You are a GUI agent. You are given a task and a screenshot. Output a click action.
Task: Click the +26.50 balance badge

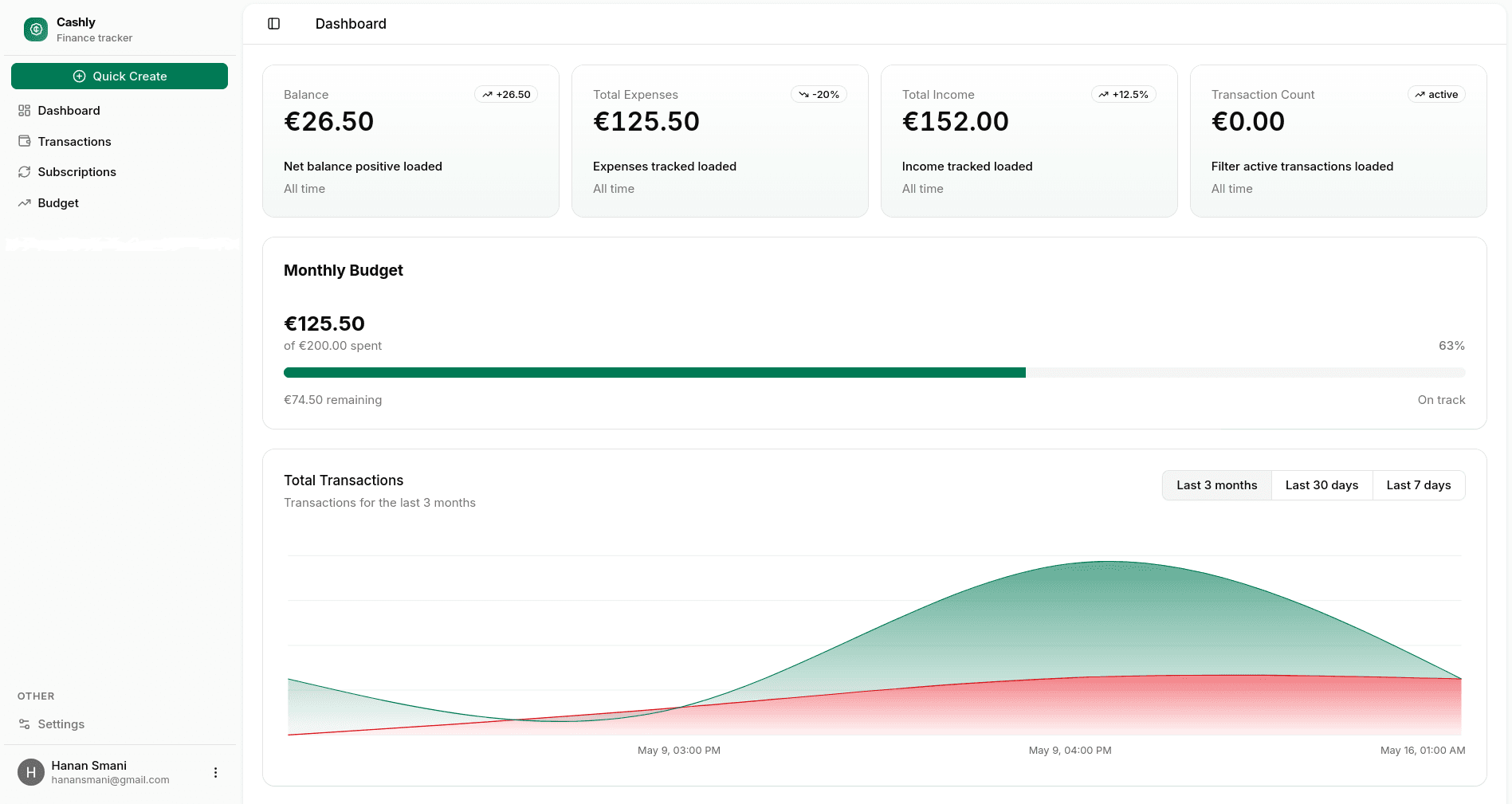point(506,95)
